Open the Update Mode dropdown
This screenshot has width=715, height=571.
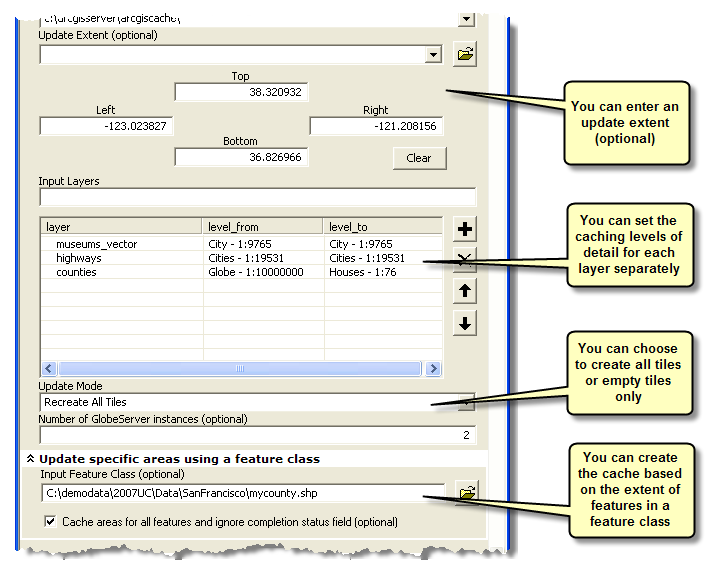466,402
